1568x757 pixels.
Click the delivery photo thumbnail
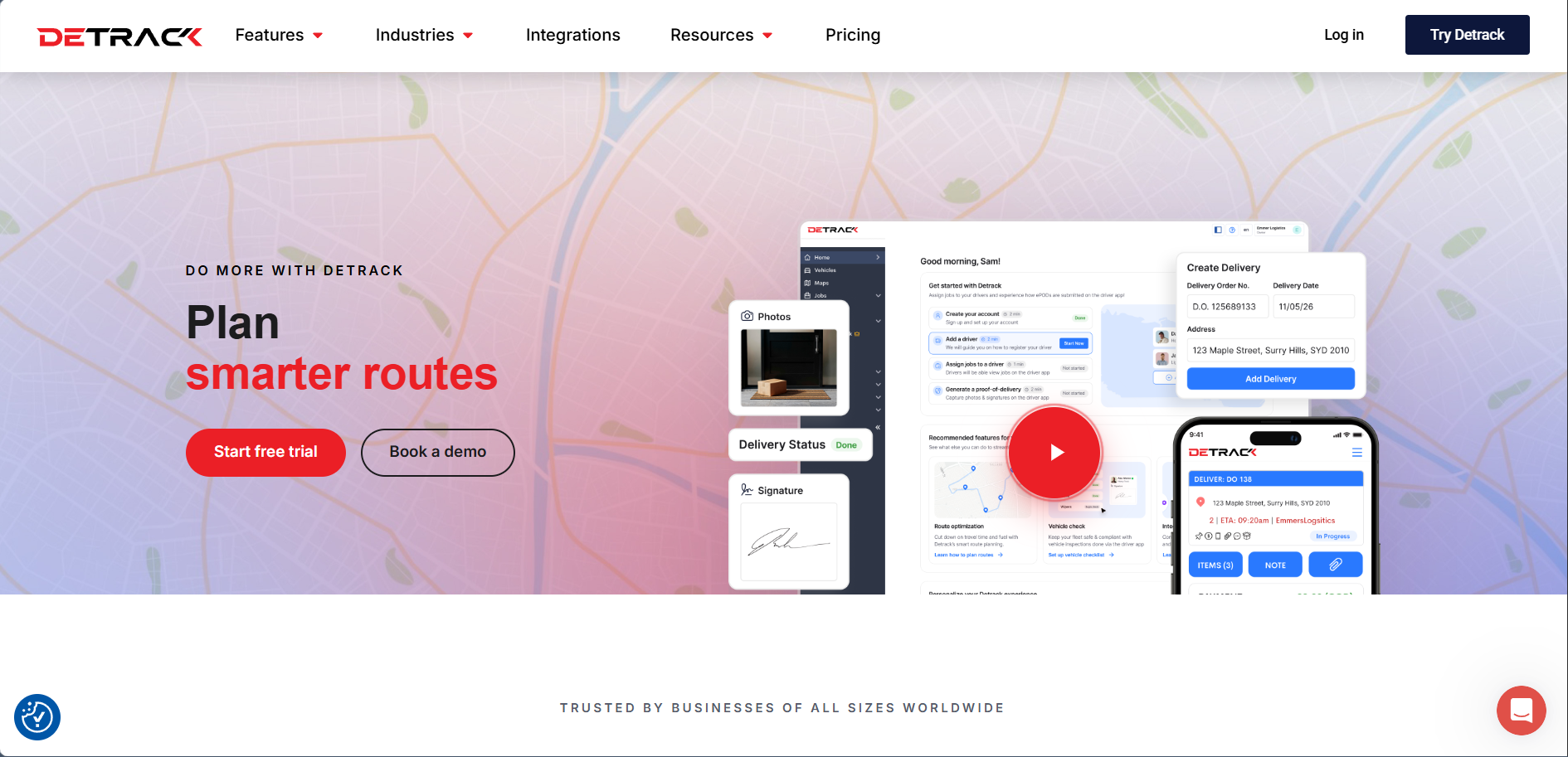tap(788, 367)
